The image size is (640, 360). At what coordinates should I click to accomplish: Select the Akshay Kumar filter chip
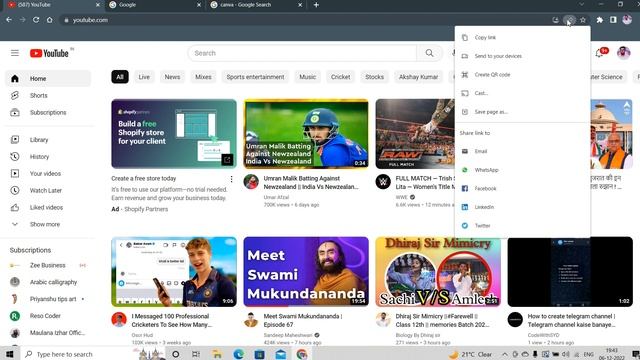coord(418,77)
